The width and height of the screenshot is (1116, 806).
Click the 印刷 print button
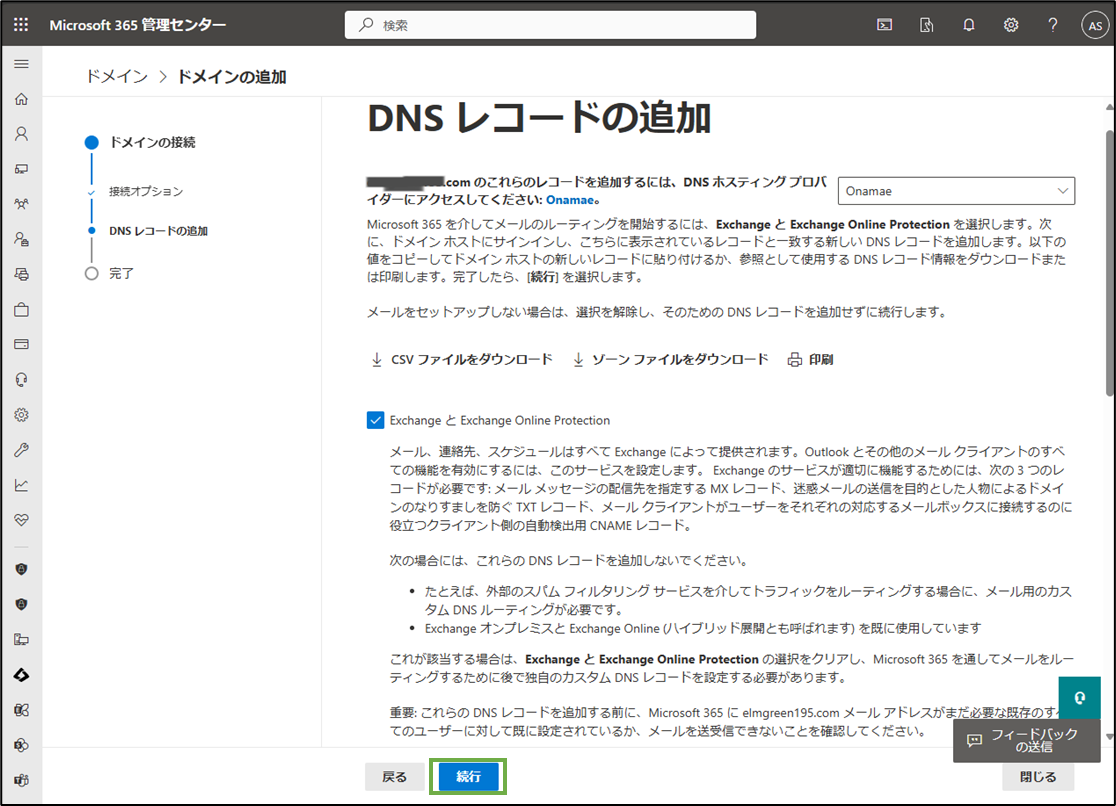tap(811, 360)
